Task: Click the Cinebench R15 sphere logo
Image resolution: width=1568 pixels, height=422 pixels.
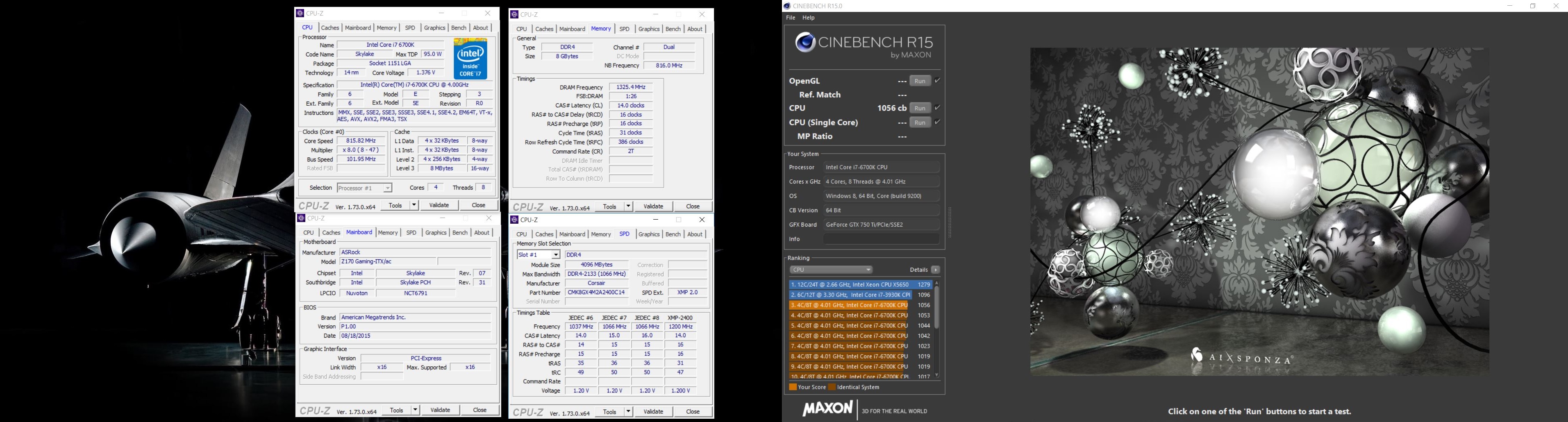Action: 804,43
